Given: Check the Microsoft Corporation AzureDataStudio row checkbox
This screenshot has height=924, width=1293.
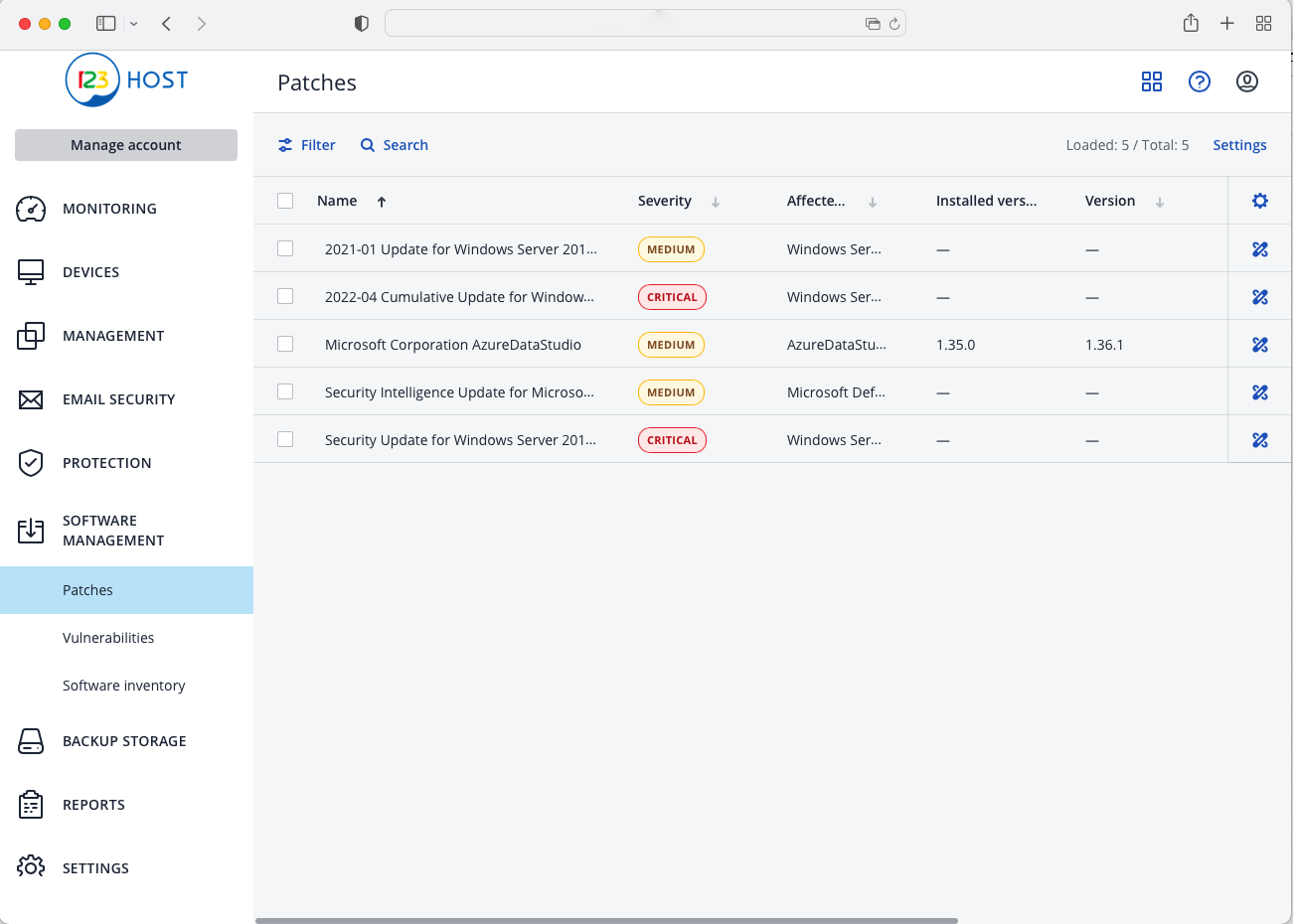Looking at the screenshot, I should click(x=285, y=345).
